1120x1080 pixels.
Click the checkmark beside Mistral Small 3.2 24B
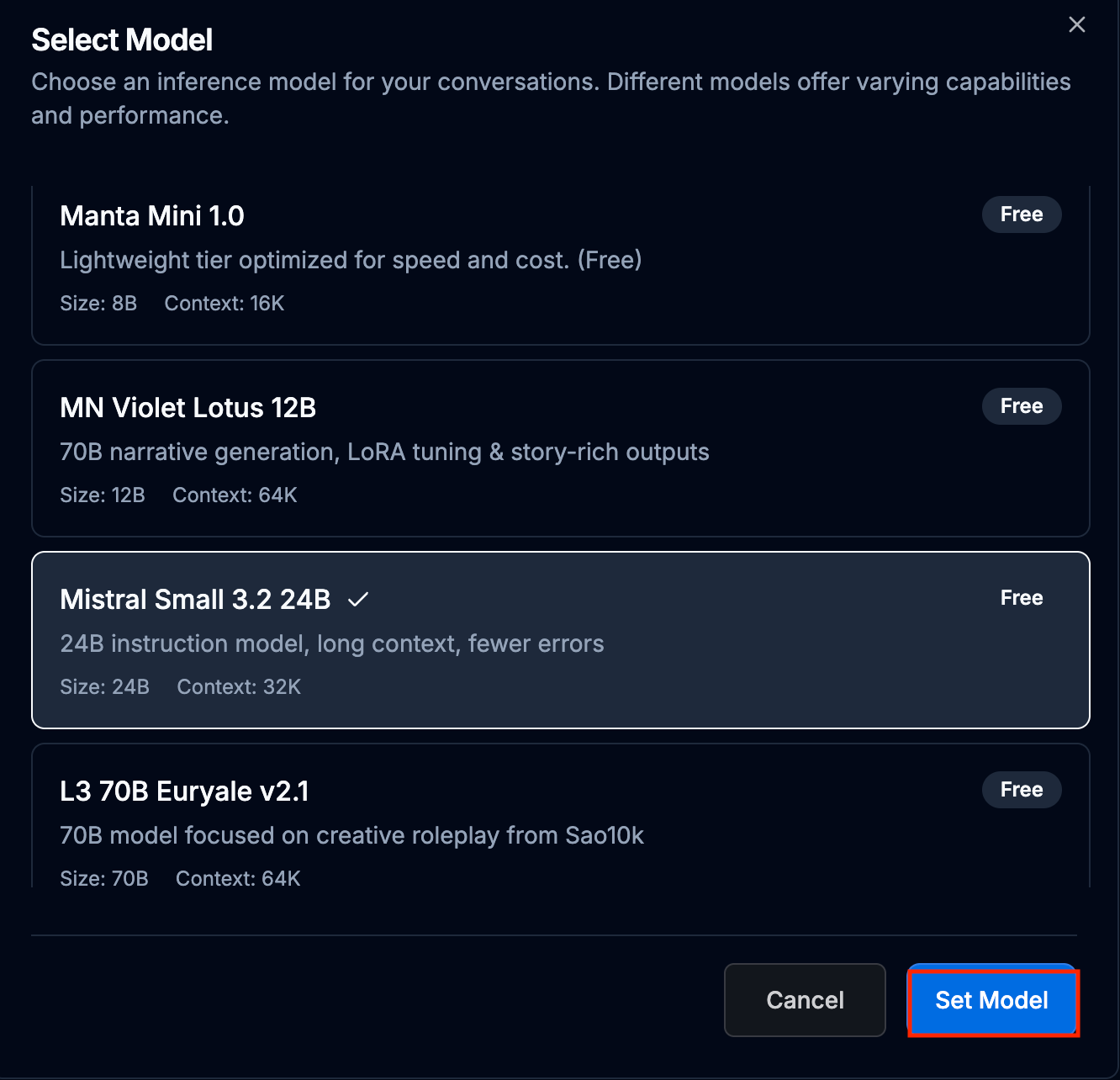click(x=358, y=600)
